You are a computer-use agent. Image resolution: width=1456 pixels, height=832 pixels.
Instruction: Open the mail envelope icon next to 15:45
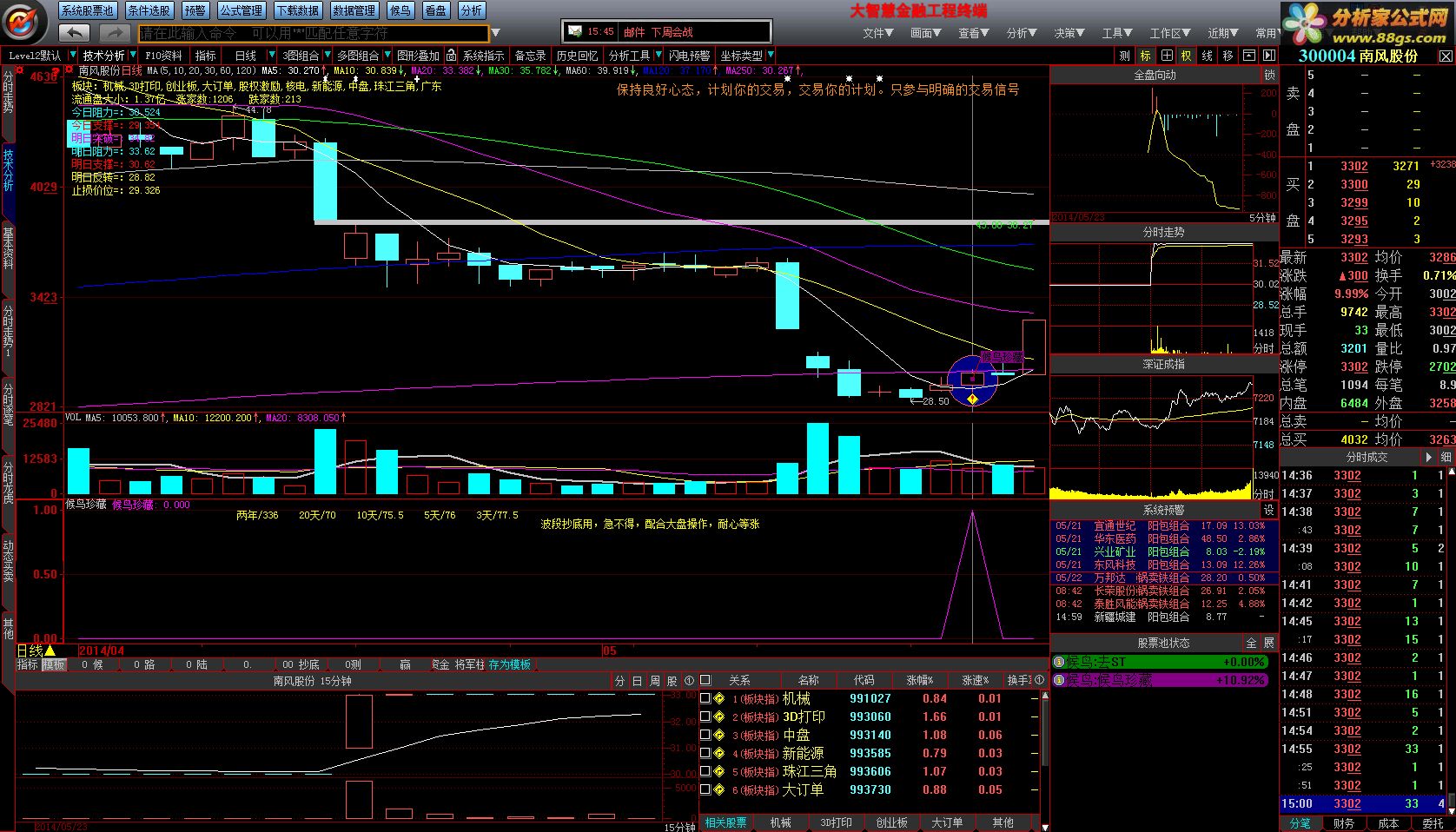(x=574, y=31)
